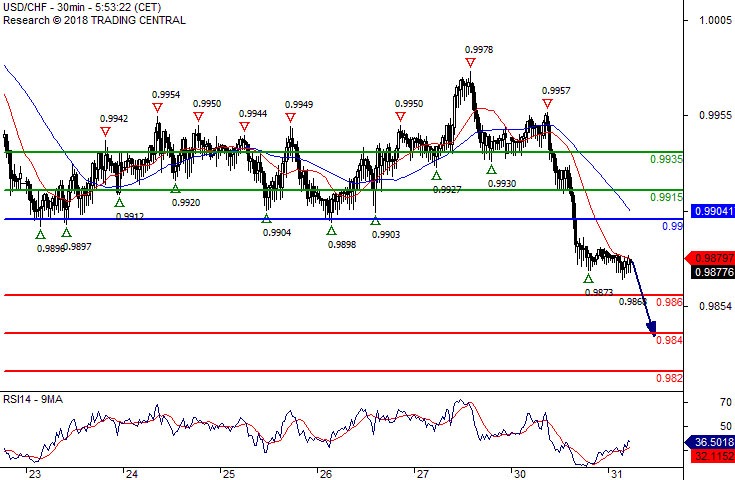Click the 0.9920 swing low label
This screenshot has width=735, height=480.
pyautogui.click(x=186, y=202)
